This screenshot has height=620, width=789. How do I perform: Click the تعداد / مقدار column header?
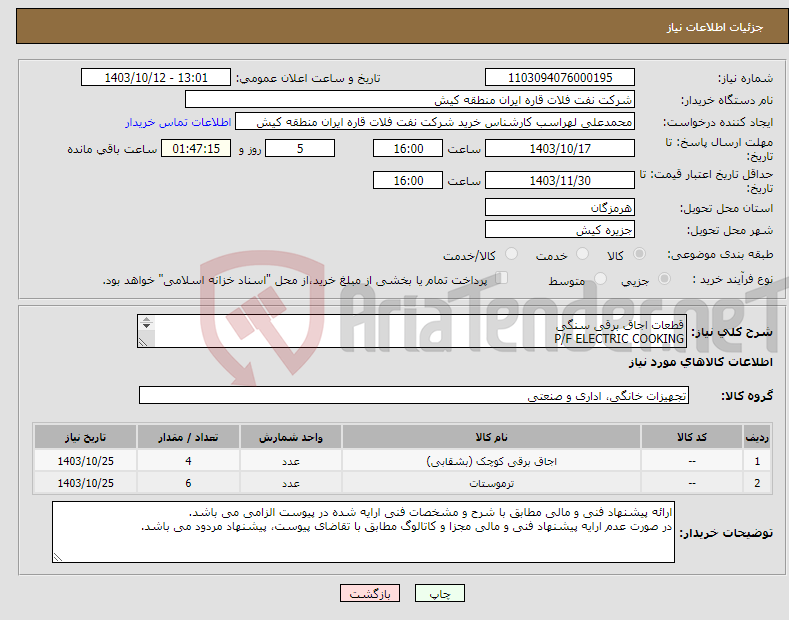tap(188, 437)
